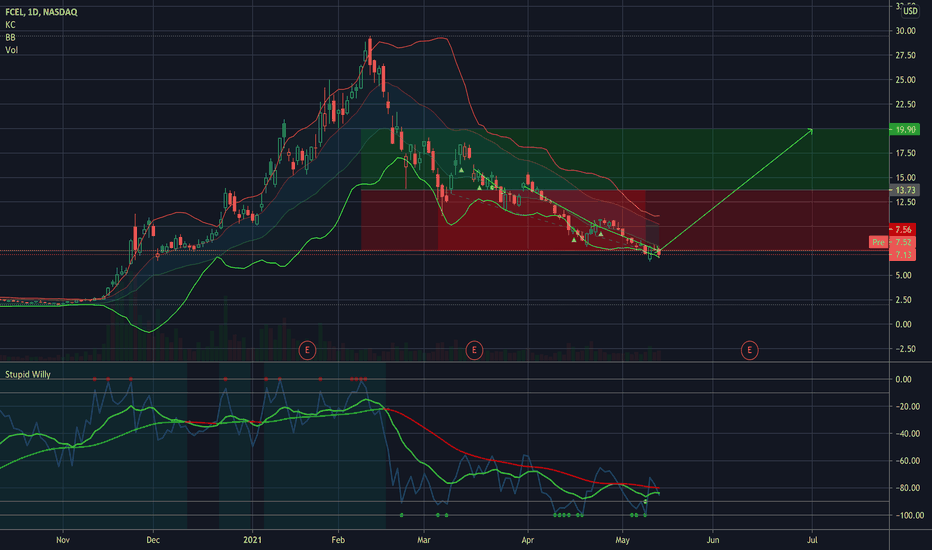Viewport: 932px width, 550px height.
Task: Click the 12.50 price scale value
Action: click(905, 202)
